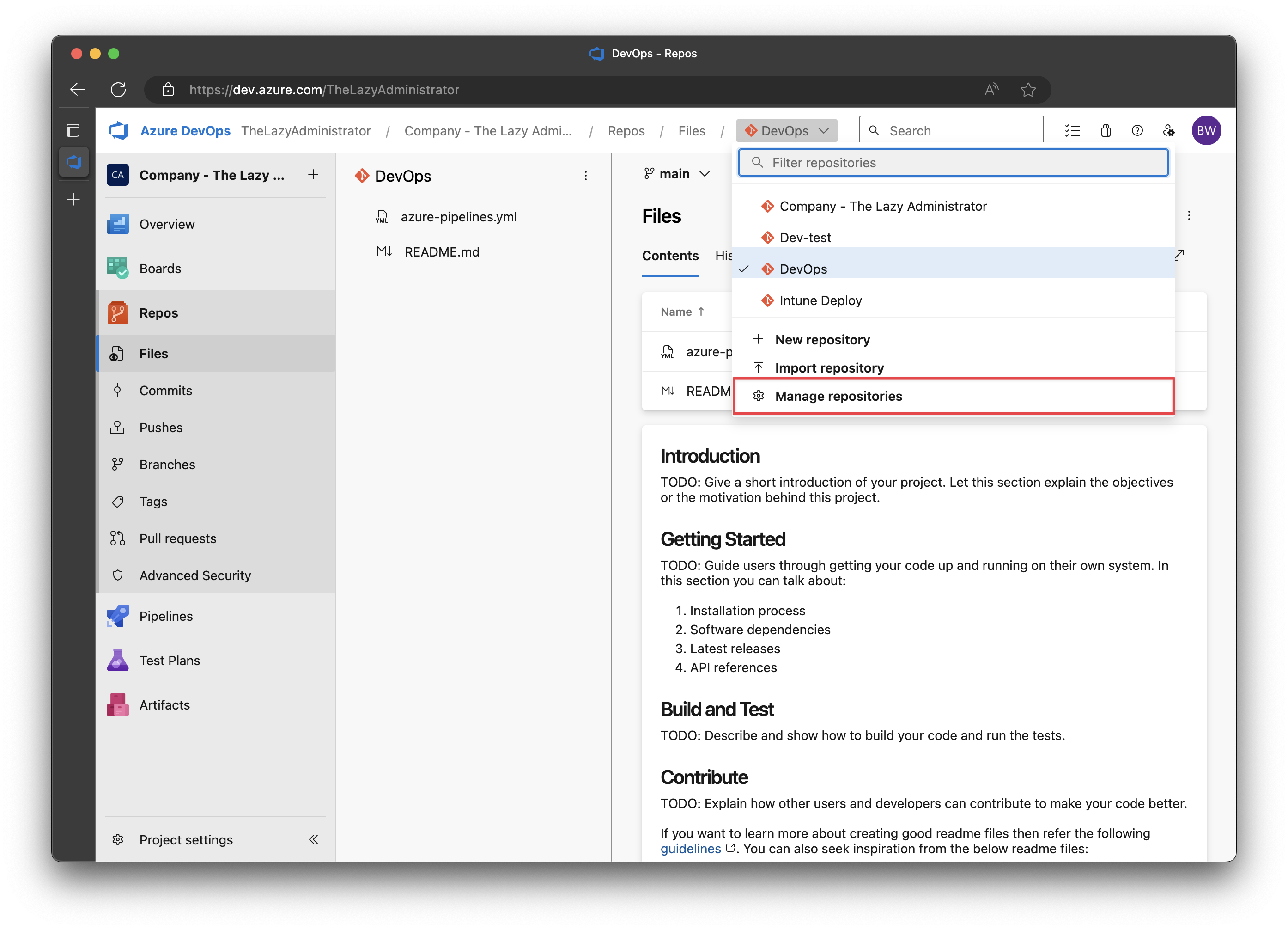Click the Files breadcrumb

[691, 131]
